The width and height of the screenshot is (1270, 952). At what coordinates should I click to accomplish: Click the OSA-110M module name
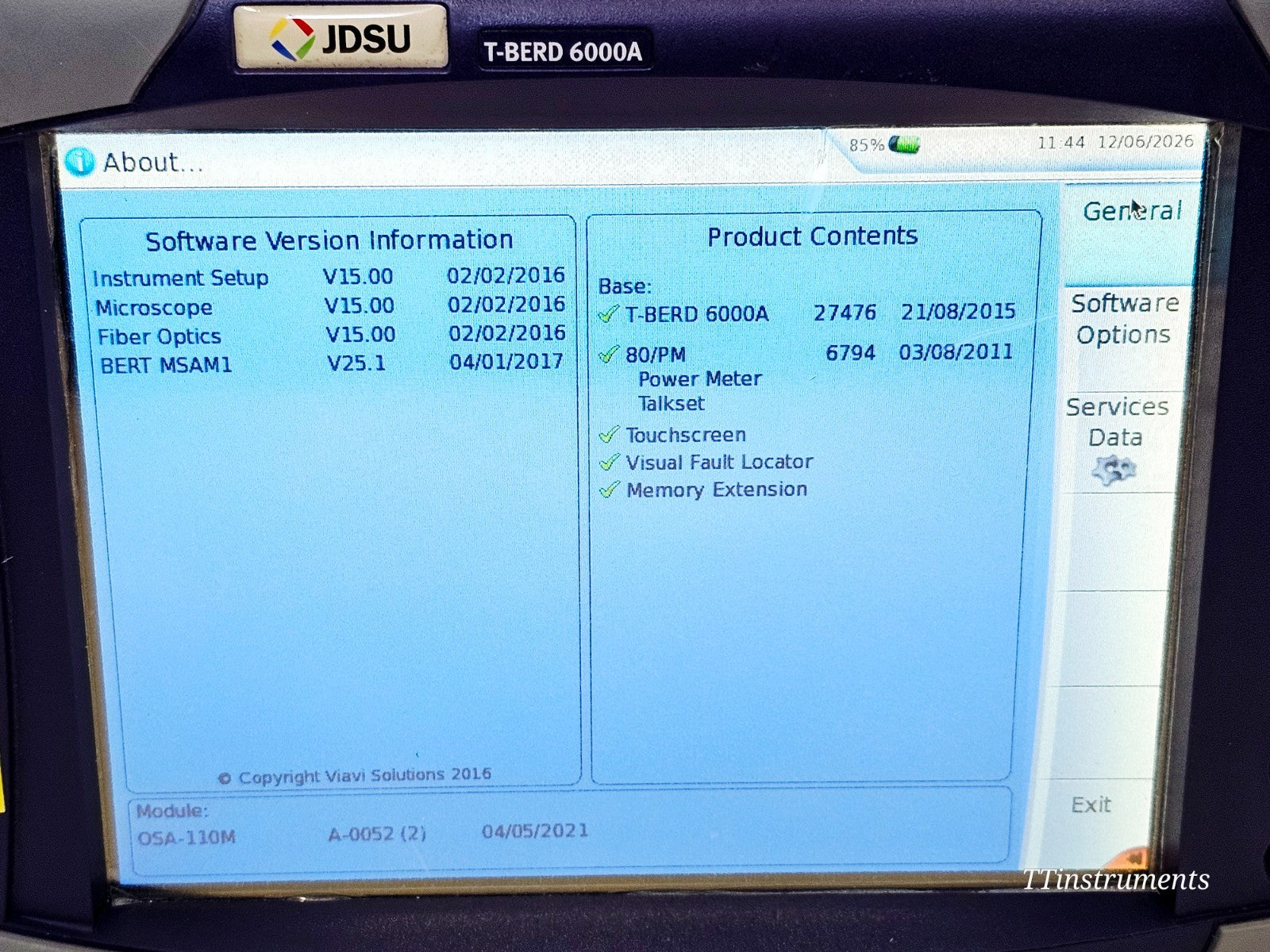pos(187,837)
